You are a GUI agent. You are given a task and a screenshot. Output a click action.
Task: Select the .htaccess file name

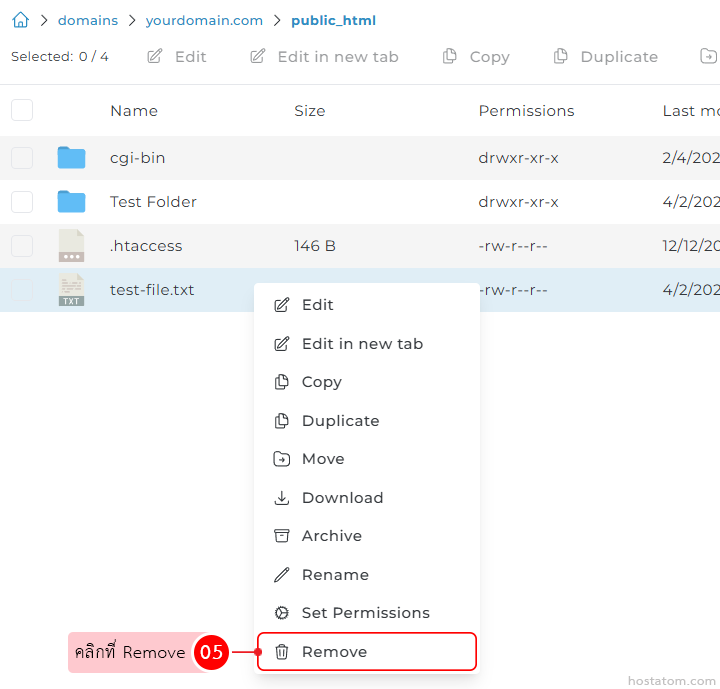[x=146, y=246]
